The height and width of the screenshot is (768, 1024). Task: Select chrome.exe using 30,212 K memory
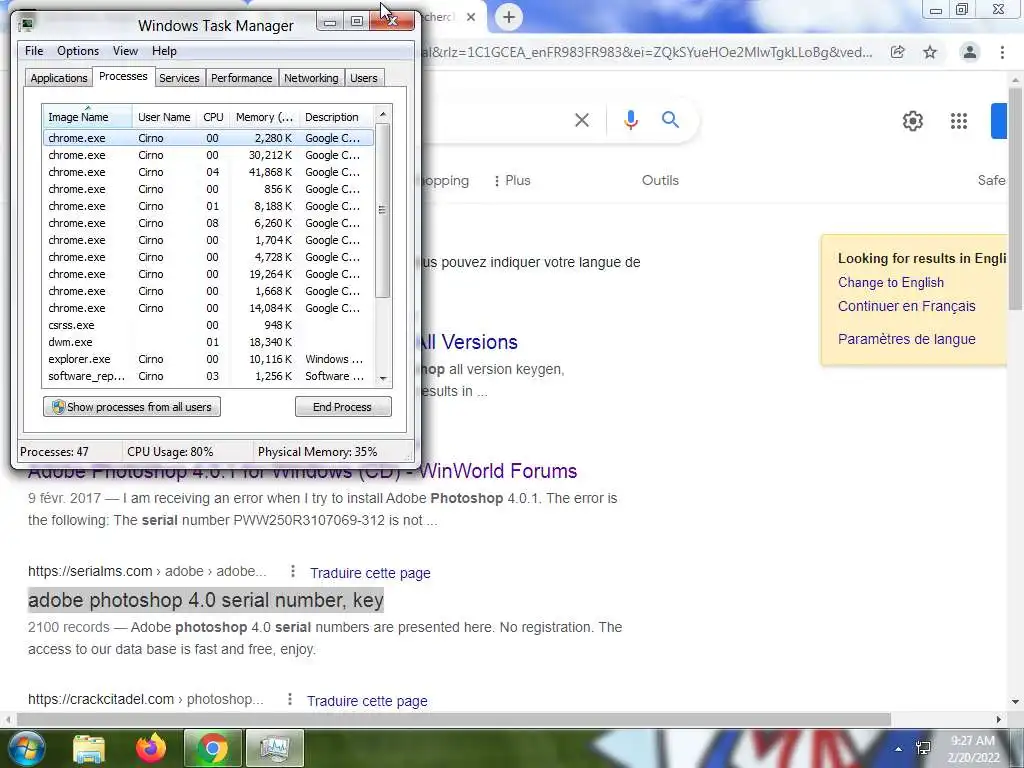(208, 155)
